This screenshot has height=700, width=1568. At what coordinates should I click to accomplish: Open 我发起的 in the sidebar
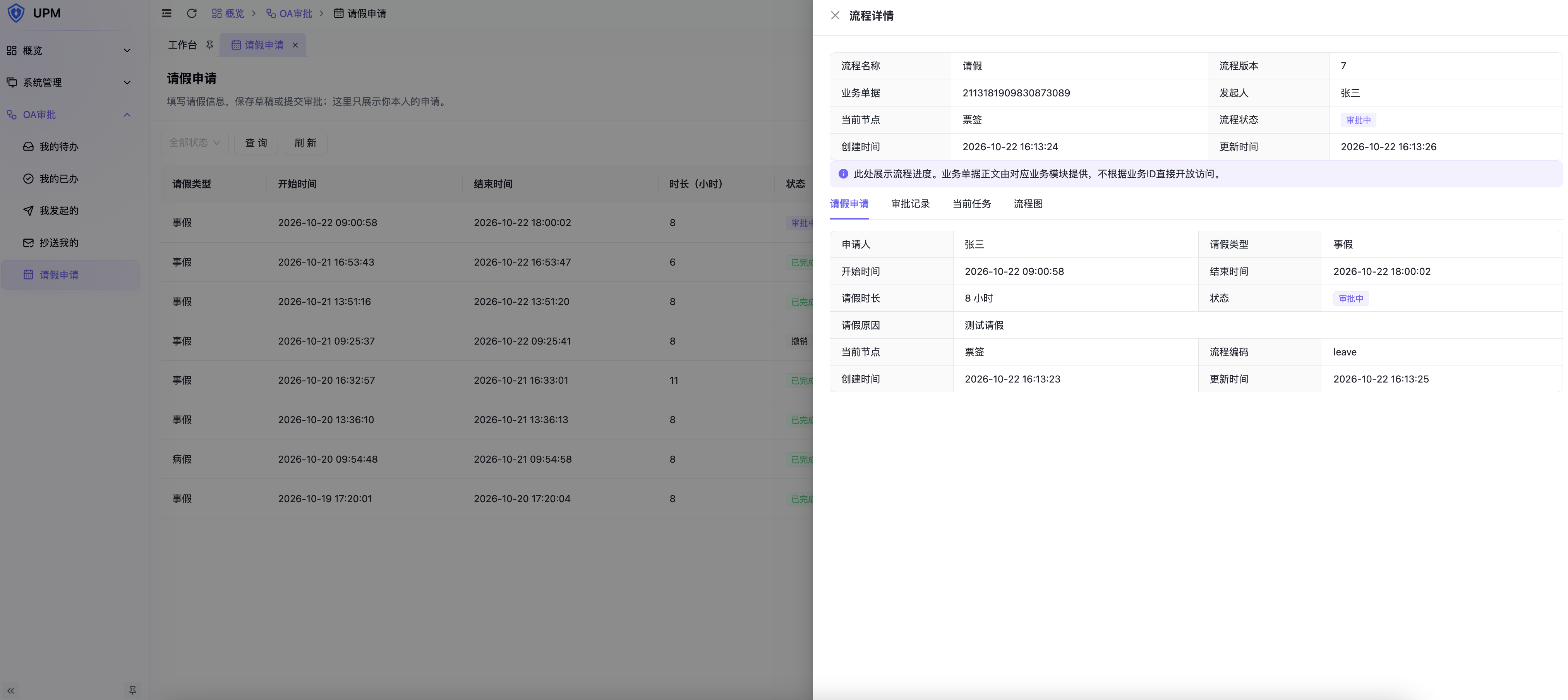point(70,211)
